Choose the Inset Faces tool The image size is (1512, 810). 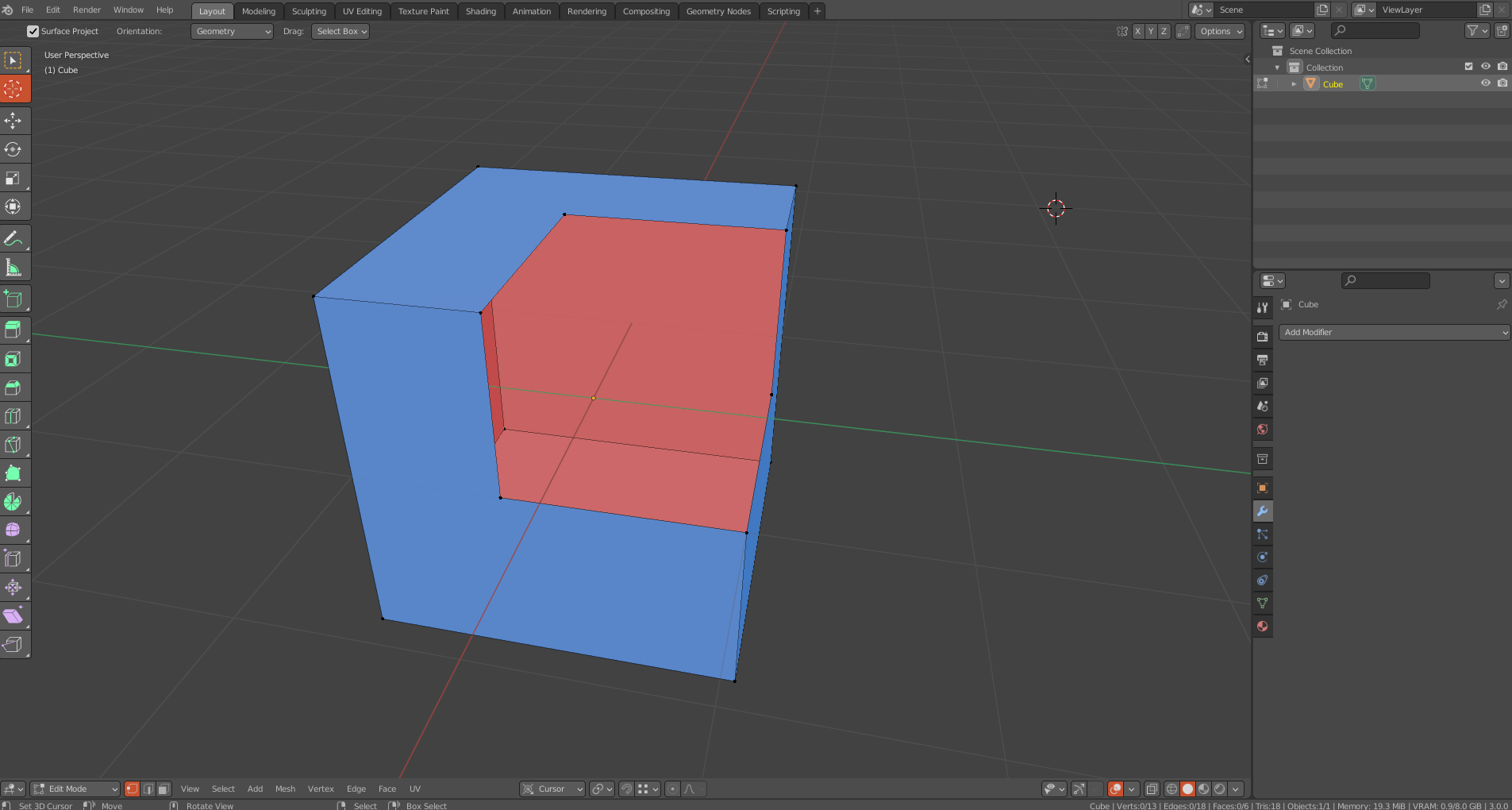(x=13, y=359)
